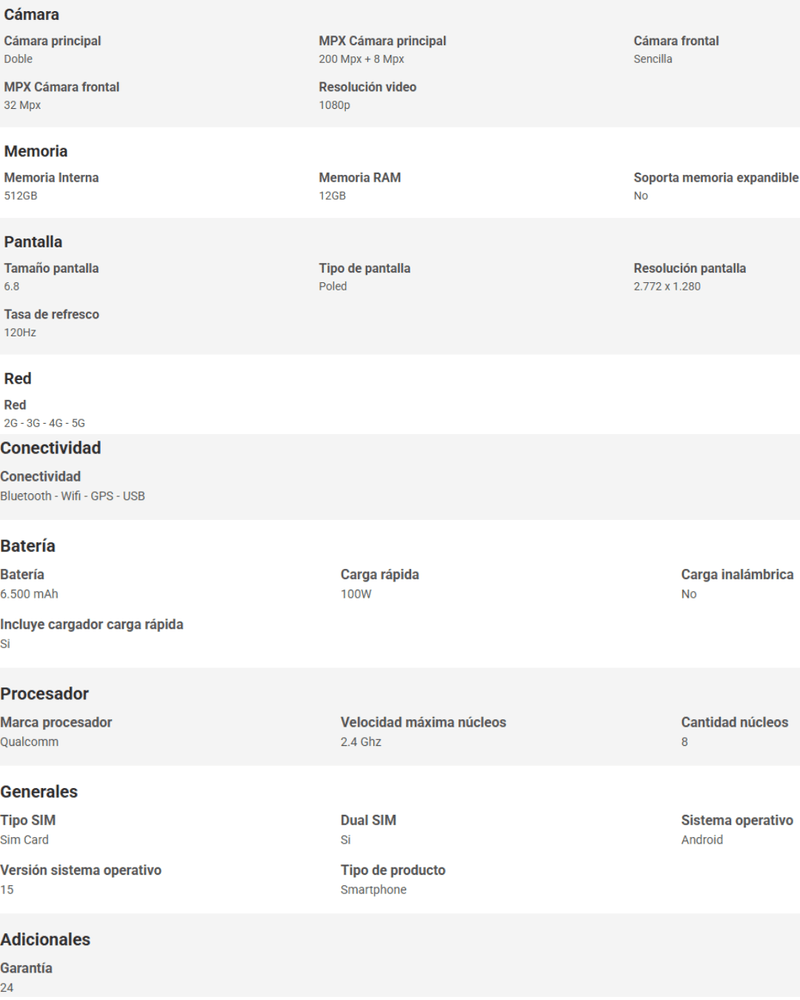This screenshot has width=800, height=1000.
Task: Click the Tasa de refresco label
Action: pos(52,314)
